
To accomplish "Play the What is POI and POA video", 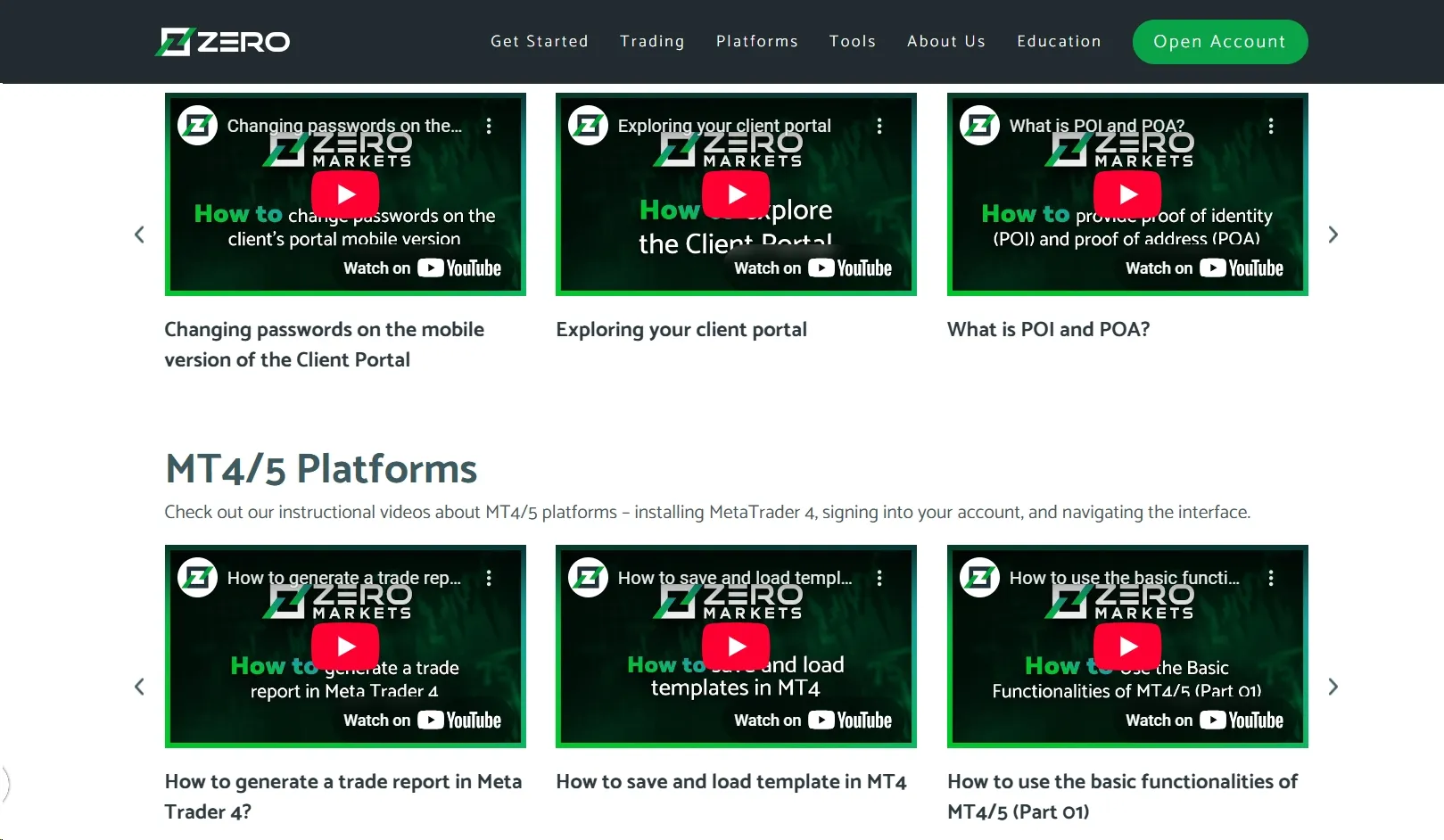I will click(1127, 194).
